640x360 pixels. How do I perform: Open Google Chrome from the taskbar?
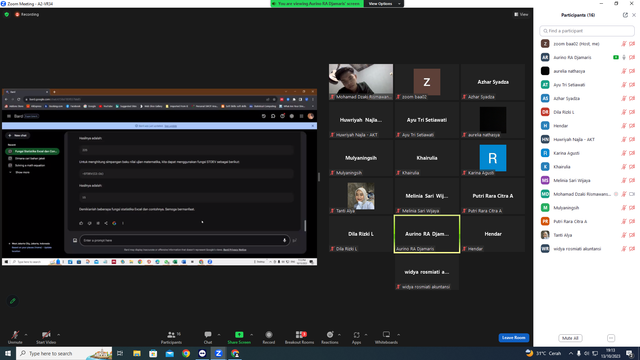coord(186,353)
